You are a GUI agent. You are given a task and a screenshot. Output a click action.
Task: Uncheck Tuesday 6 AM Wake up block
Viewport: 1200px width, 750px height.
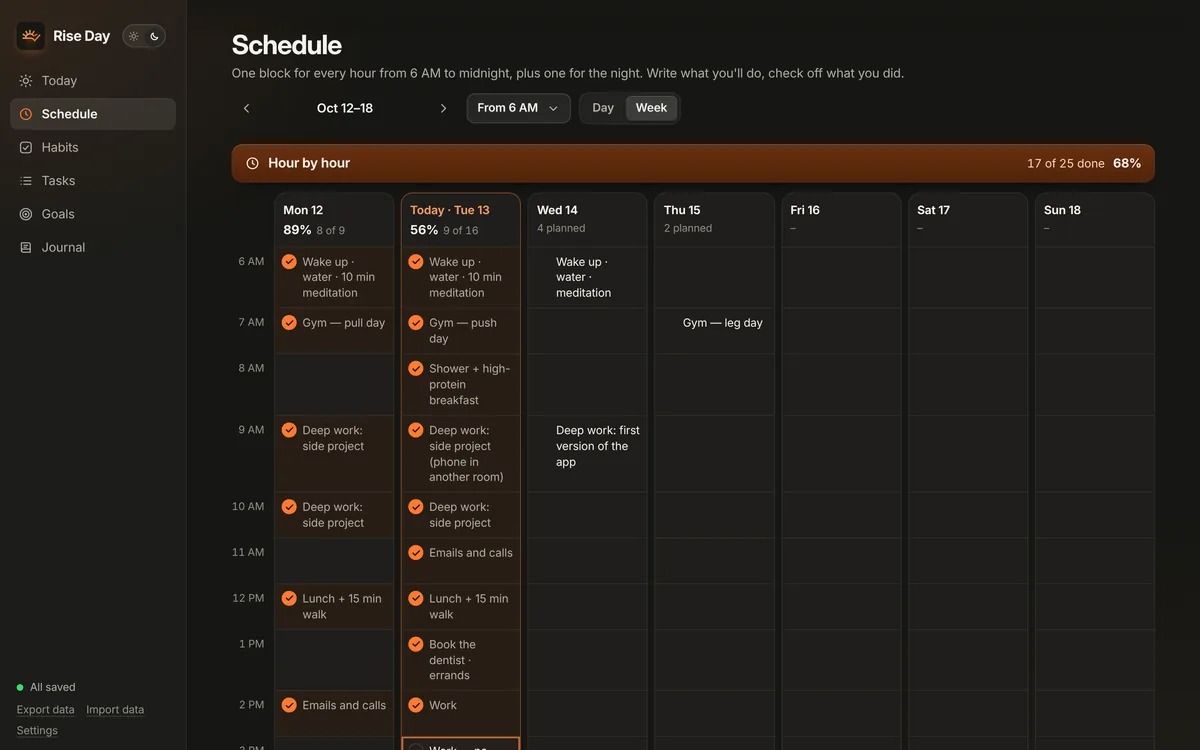click(x=416, y=262)
